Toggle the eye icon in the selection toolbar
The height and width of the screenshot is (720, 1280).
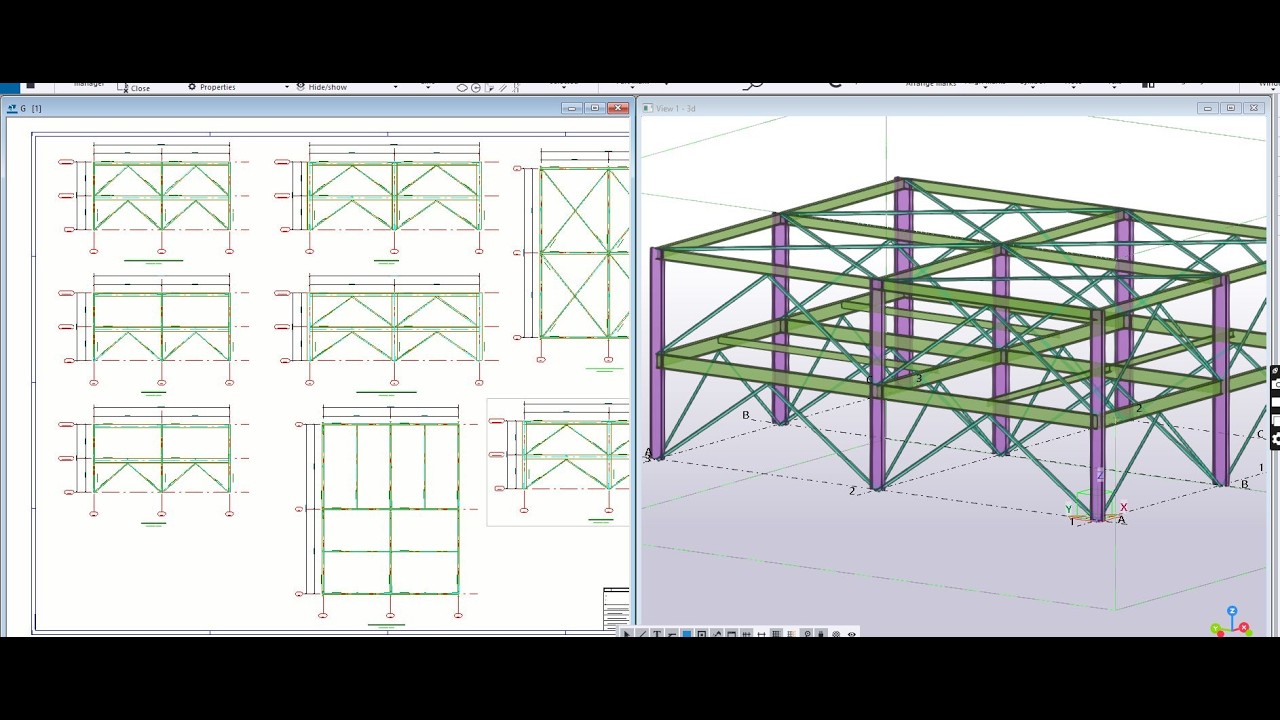(x=852, y=634)
